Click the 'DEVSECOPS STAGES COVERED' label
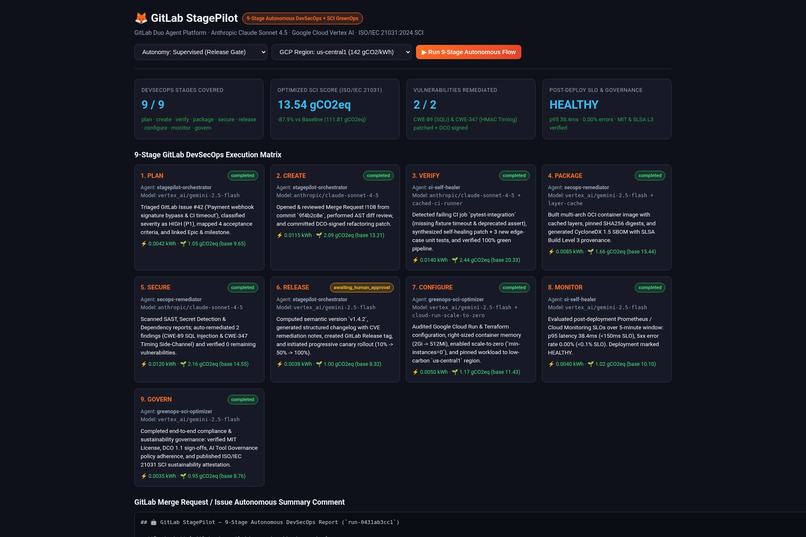This screenshot has width=806, height=537. pyautogui.click(x=182, y=90)
